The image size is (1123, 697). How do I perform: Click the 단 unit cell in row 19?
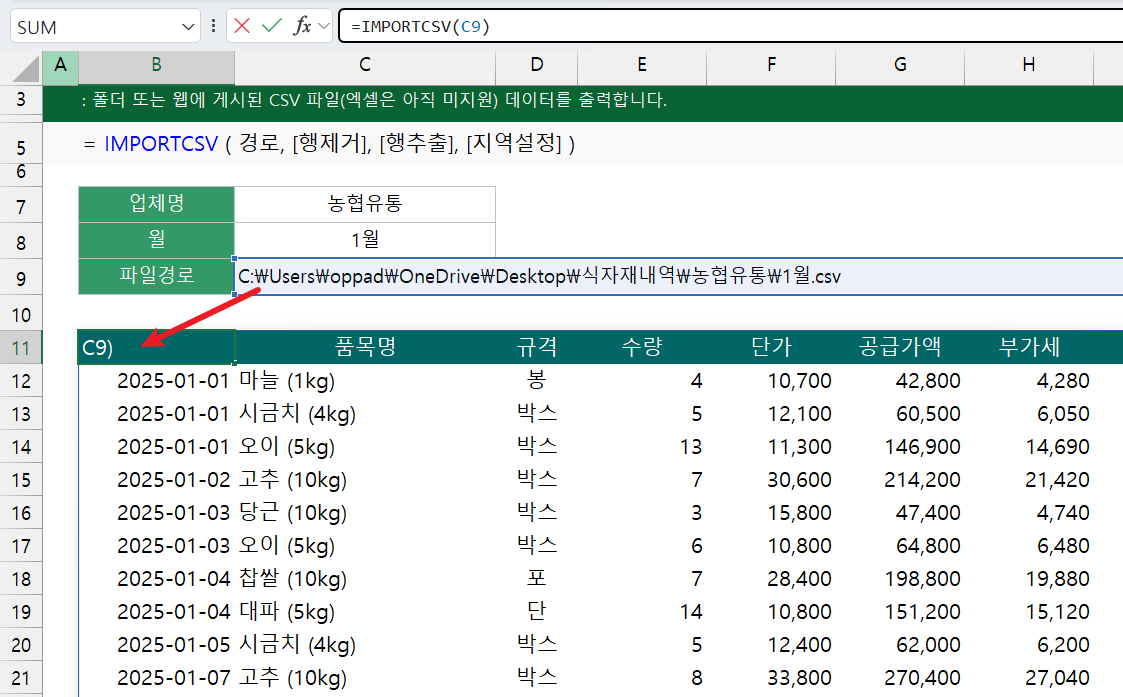coord(536,611)
